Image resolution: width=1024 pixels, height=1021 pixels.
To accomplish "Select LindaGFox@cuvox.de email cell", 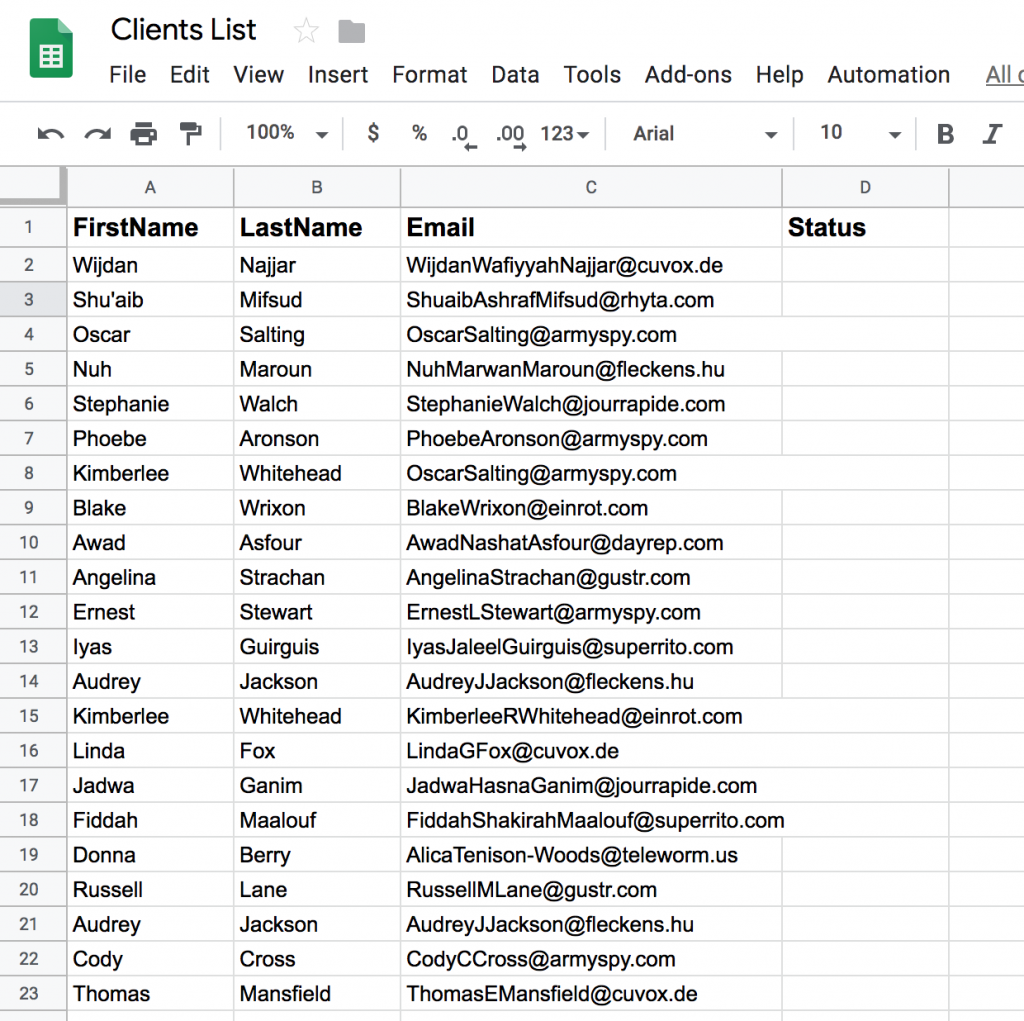I will [x=591, y=751].
